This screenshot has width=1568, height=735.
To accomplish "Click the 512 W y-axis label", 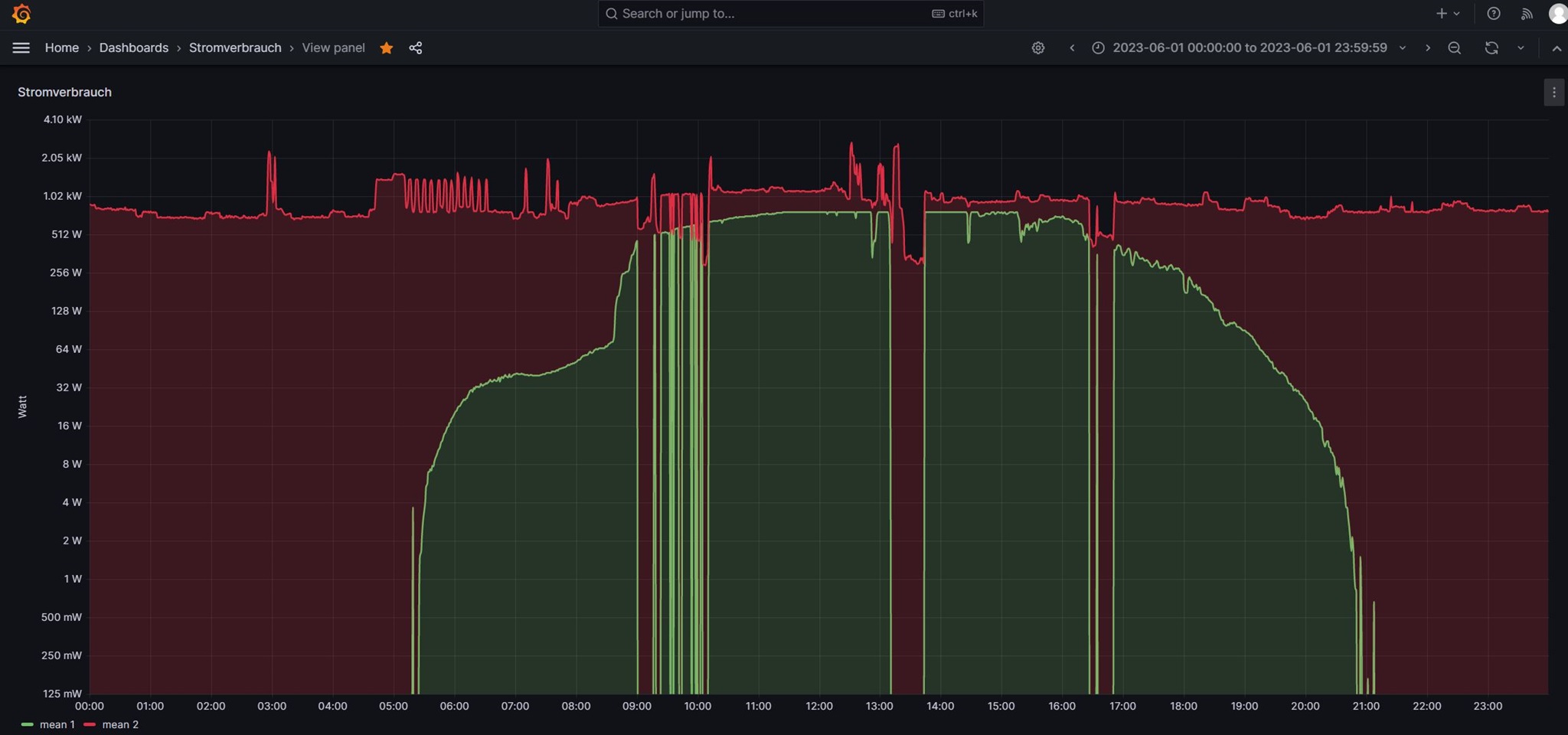I will 67,234.
